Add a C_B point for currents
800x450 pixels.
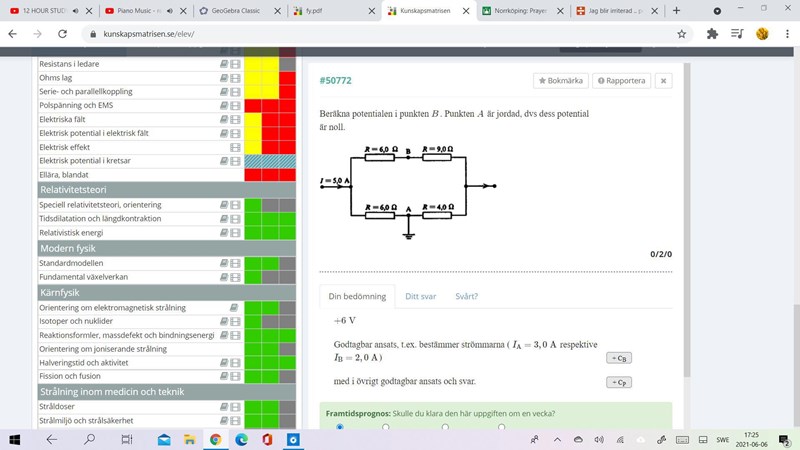click(618, 357)
